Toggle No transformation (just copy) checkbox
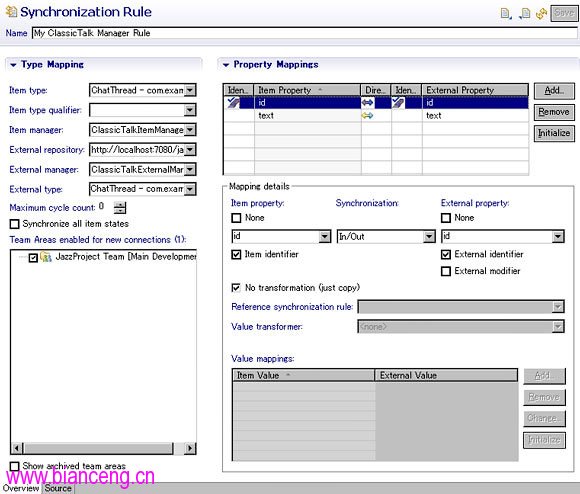The height and width of the screenshot is (494, 580). 236,288
